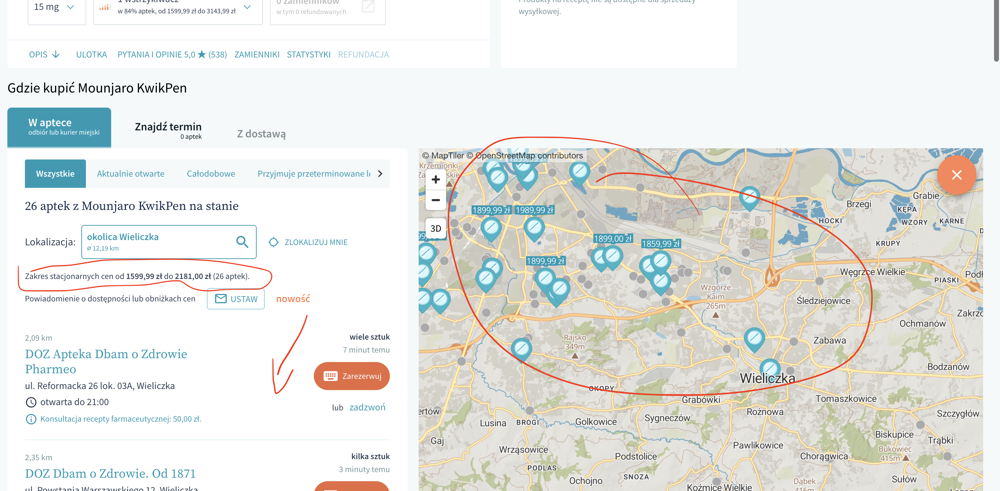Zoom out with the map minus button
This screenshot has width=1000, height=491.
pos(436,200)
